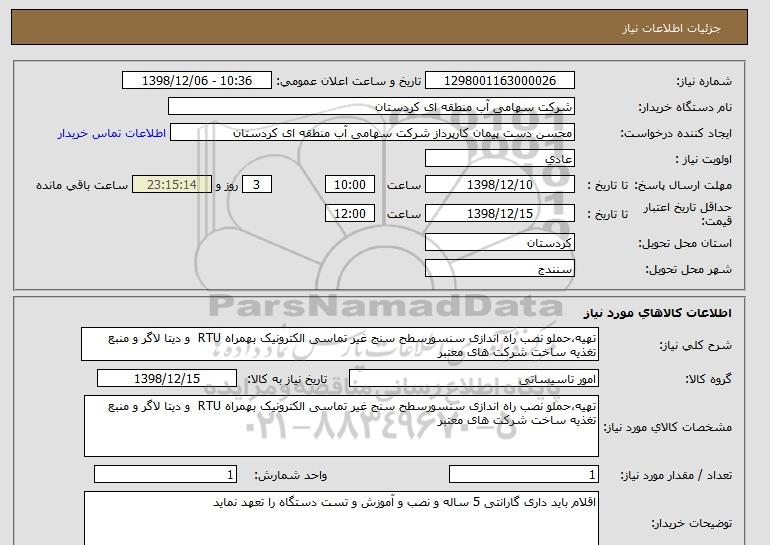Click the remaining days field showing 3
Screen dimensions: 770x545
tap(256, 185)
